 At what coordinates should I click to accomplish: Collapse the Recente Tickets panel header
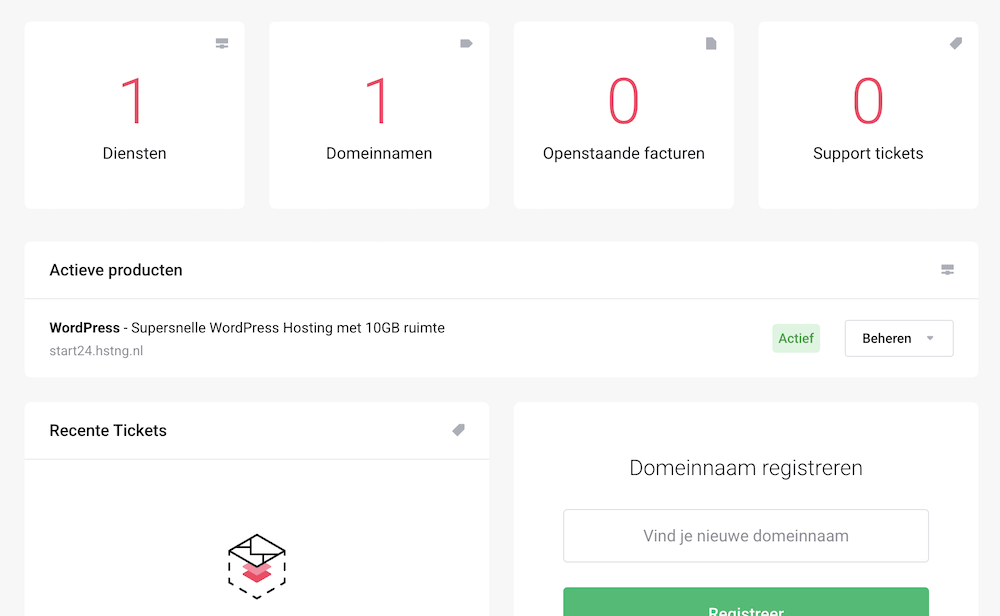[x=107, y=430]
